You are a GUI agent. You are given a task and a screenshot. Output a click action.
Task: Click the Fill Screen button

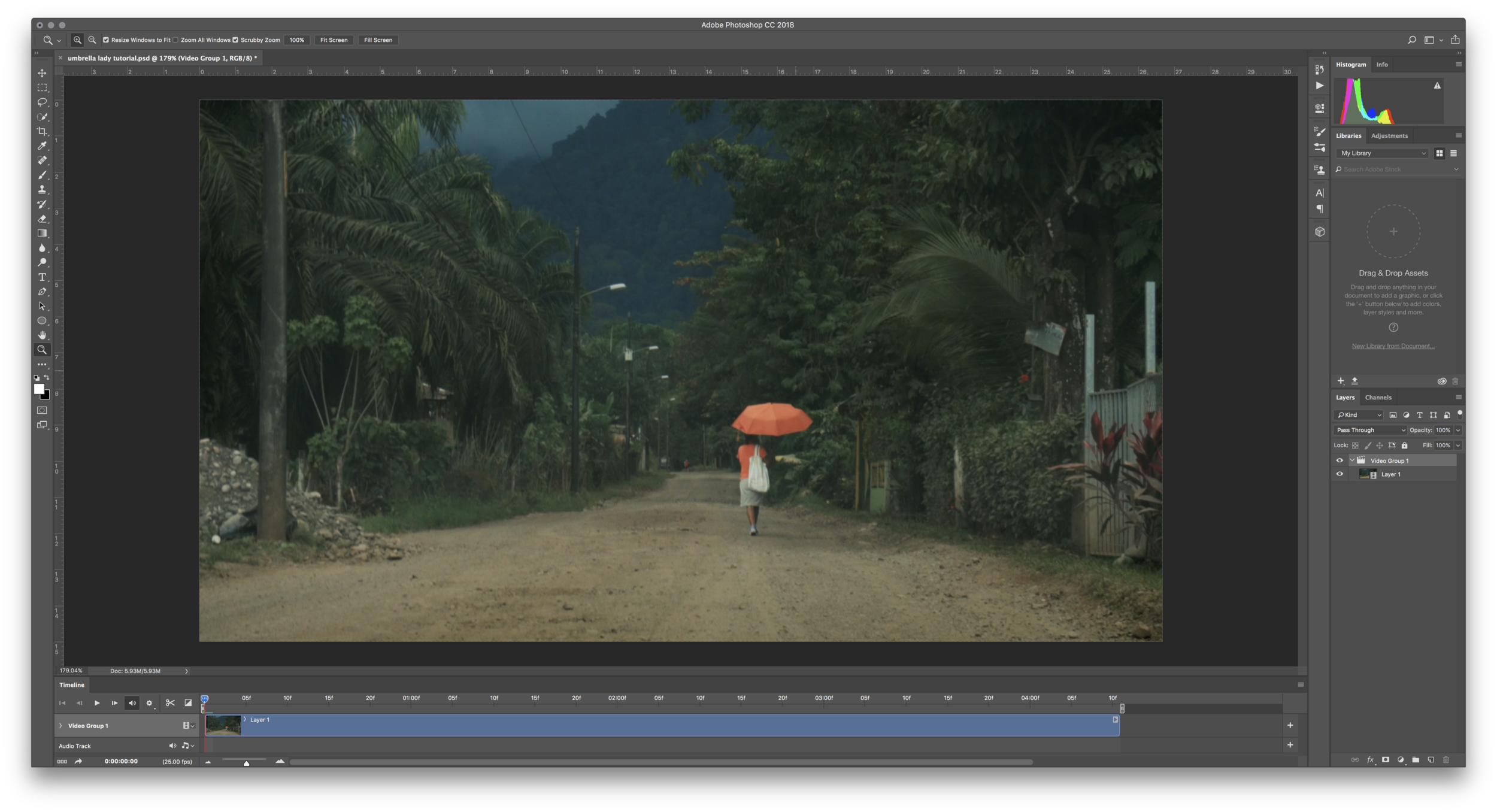click(378, 40)
